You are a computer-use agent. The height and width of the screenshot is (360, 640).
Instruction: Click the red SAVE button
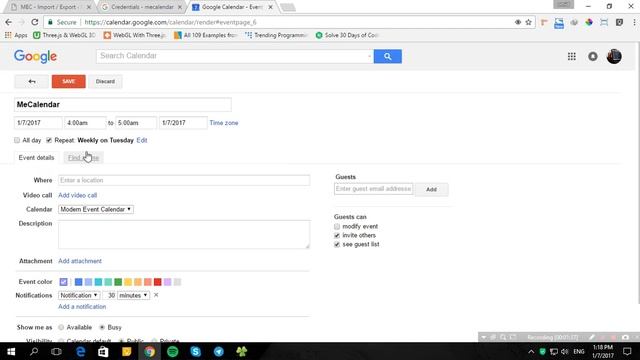click(x=69, y=81)
